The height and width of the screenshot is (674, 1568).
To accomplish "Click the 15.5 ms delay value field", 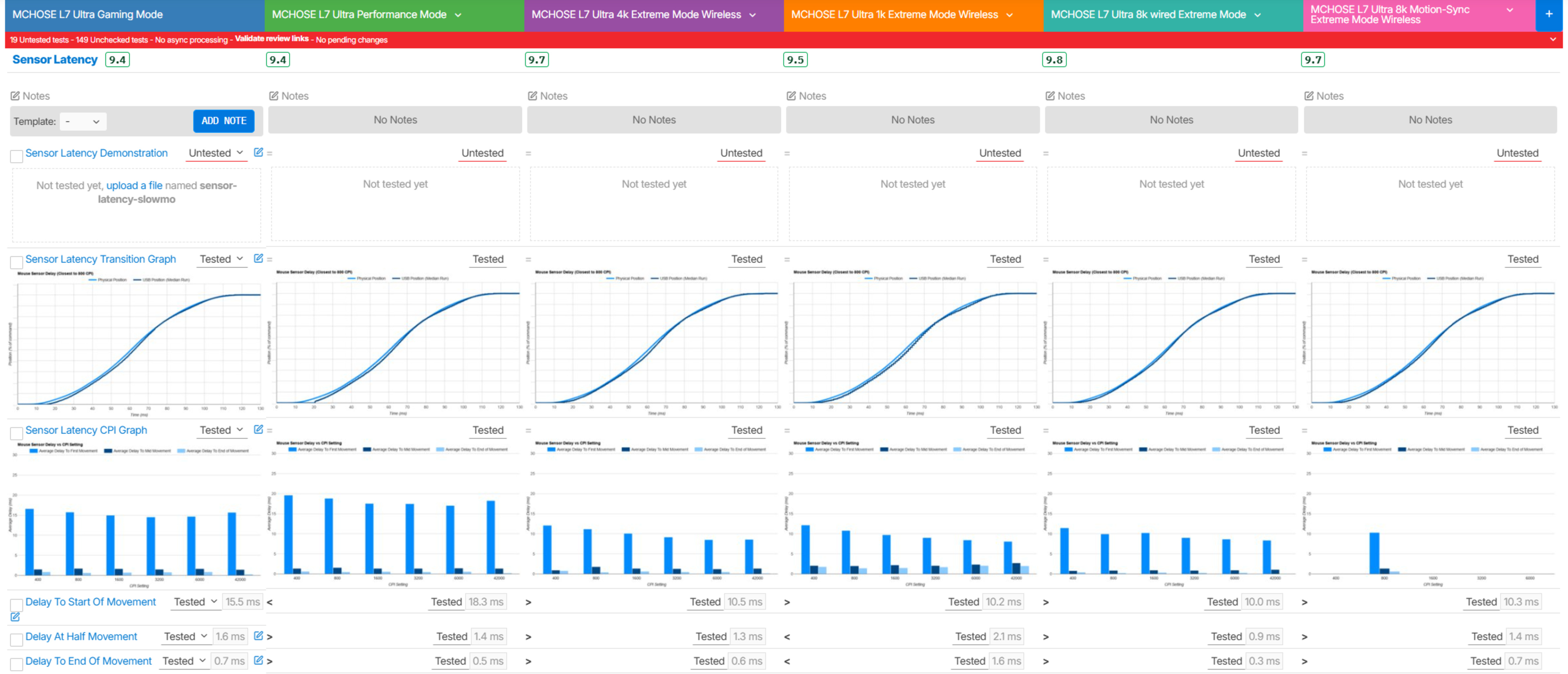I will (242, 602).
